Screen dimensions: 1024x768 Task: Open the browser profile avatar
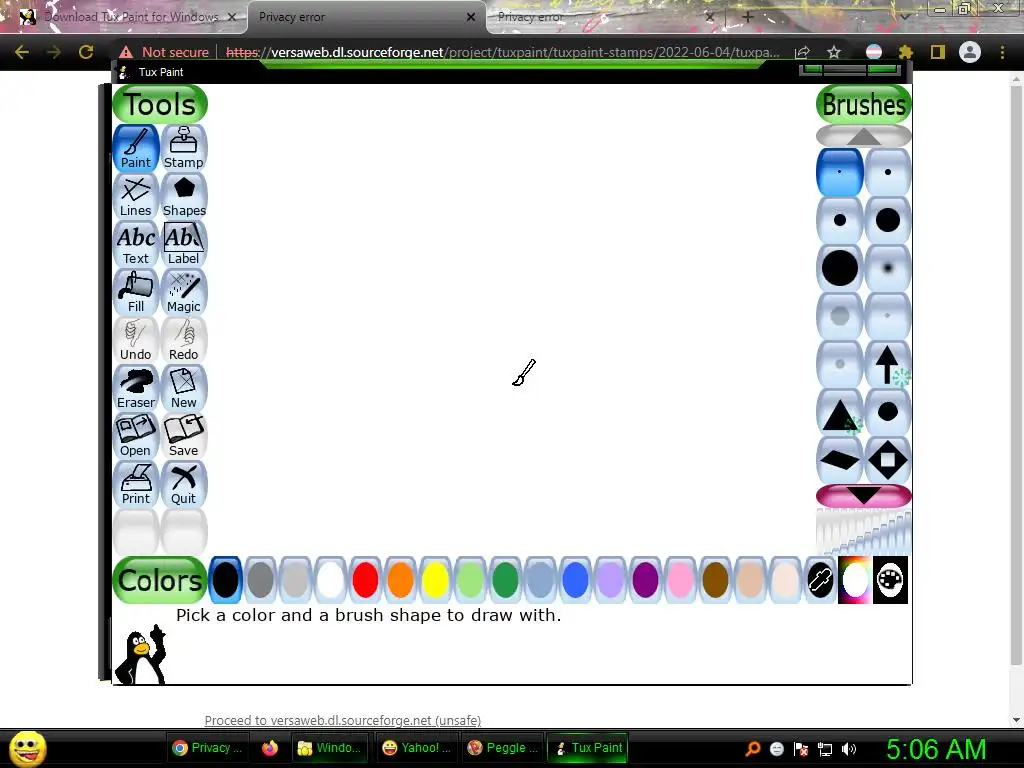click(x=970, y=52)
